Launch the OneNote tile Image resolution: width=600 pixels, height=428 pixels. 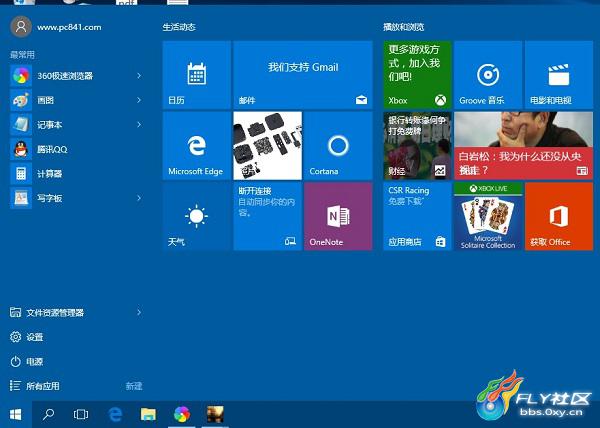[x=338, y=216]
